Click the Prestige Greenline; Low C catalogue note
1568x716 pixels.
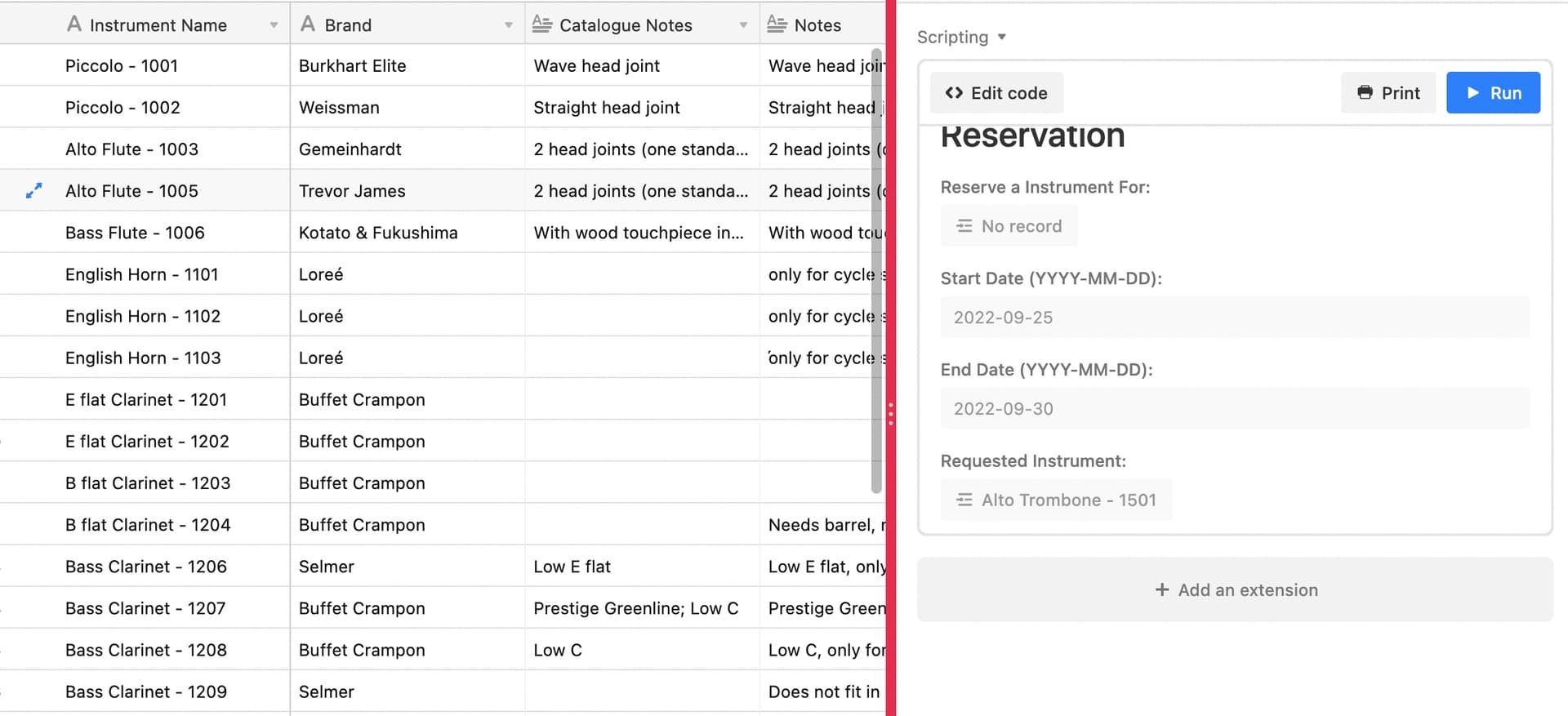pyautogui.click(x=642, y=608)
